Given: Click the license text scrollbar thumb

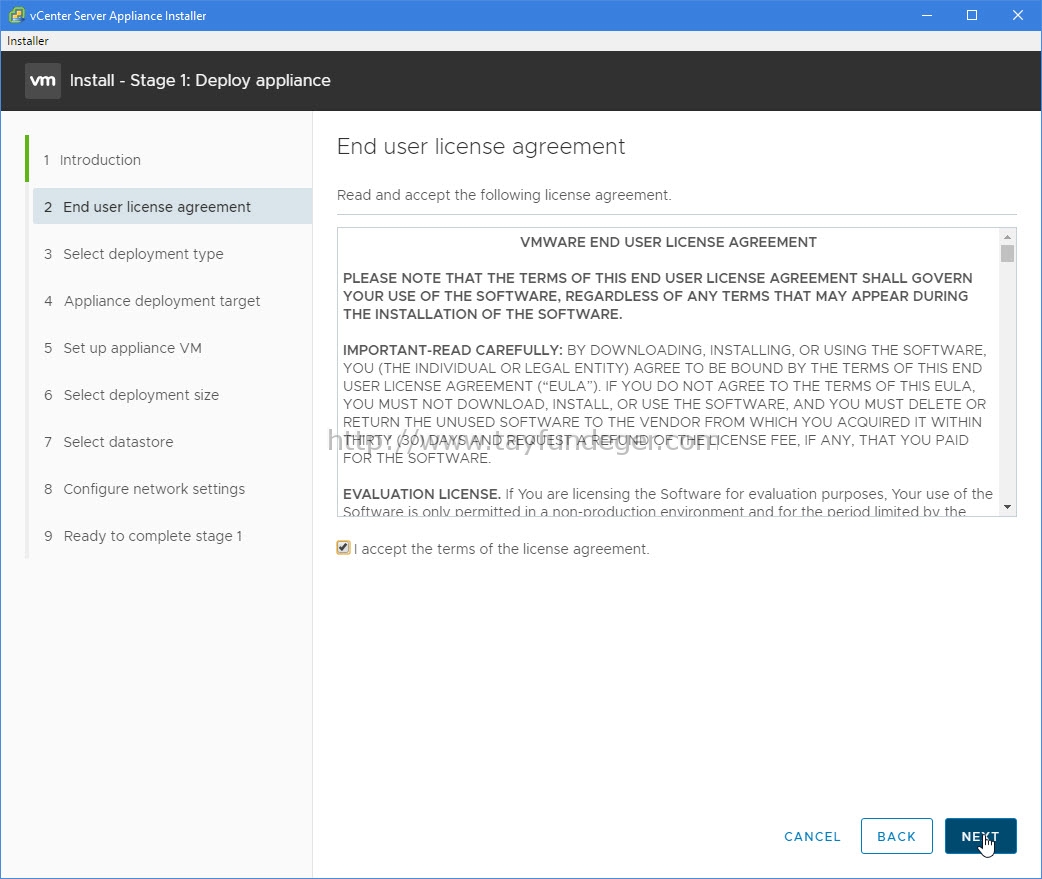Looking at the screenshot, I should [x=1007, y=253].
